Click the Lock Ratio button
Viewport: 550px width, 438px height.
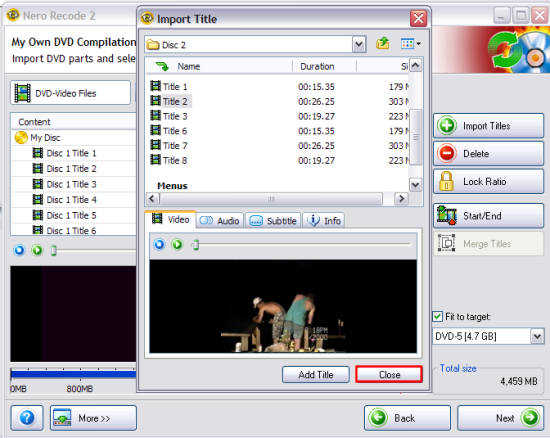click(489, 182)
